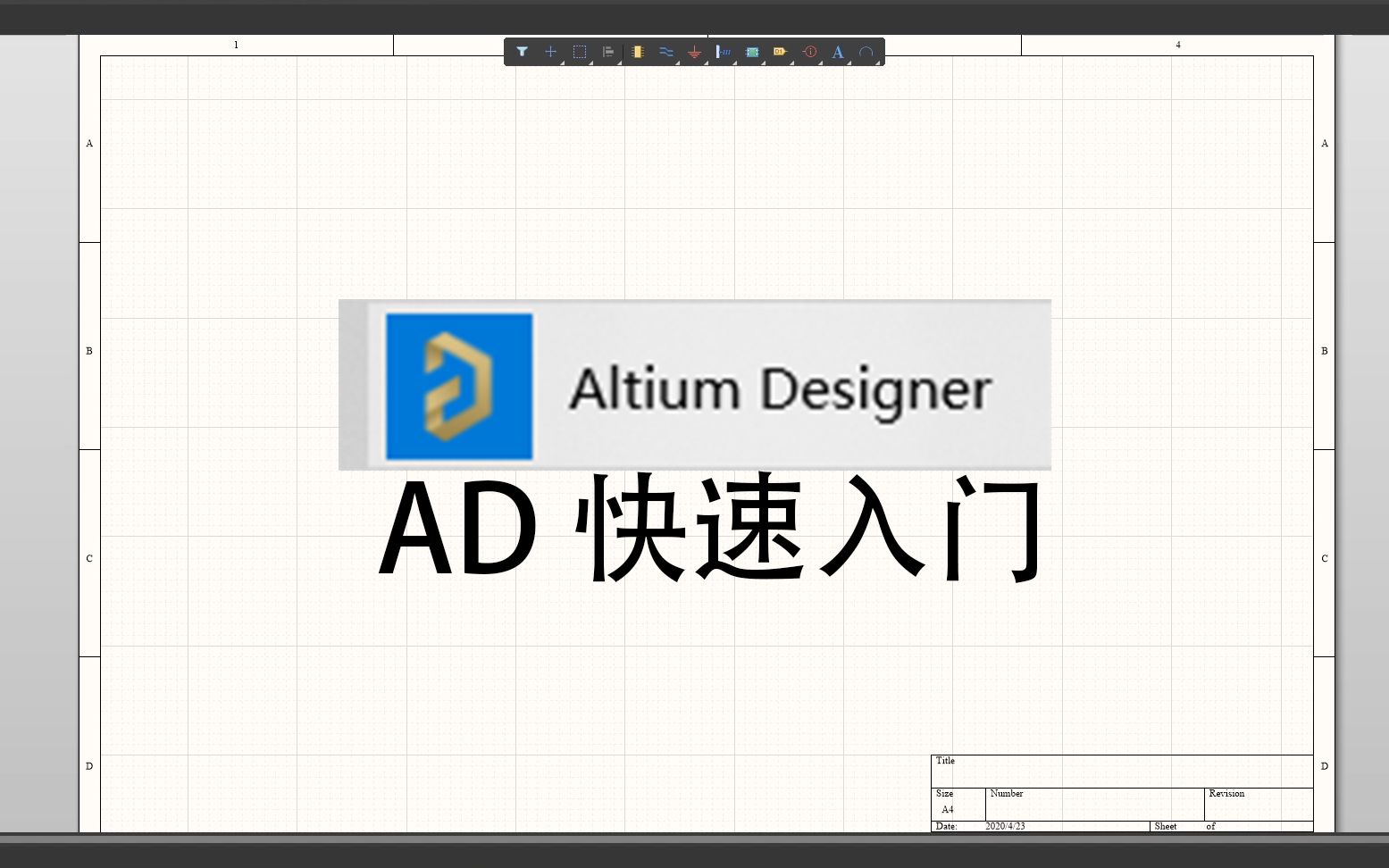The image size is (1389, 868).
Task: Select the place harness tool
Action: pyautogui.click(x=724, y=52)
